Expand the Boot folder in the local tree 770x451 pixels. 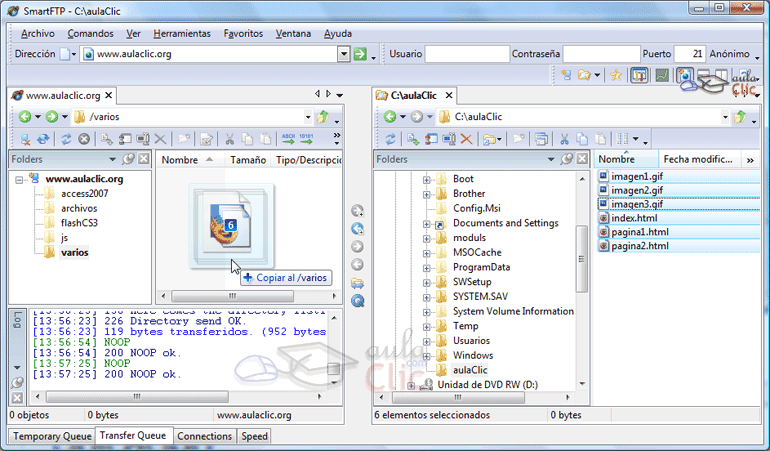426,180
